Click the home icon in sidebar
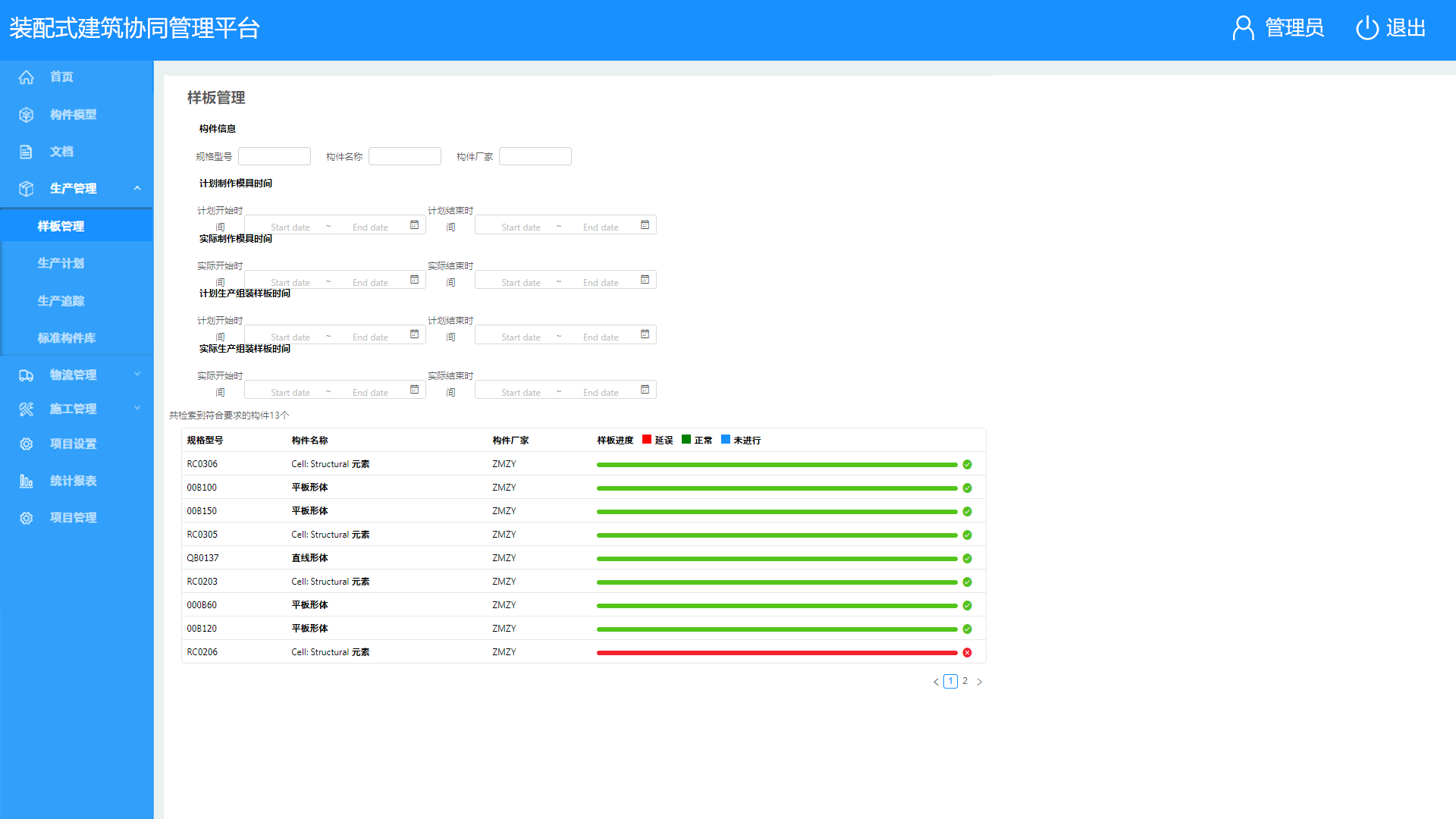Screen dimensions: 1456x819 tap(27, 77)
